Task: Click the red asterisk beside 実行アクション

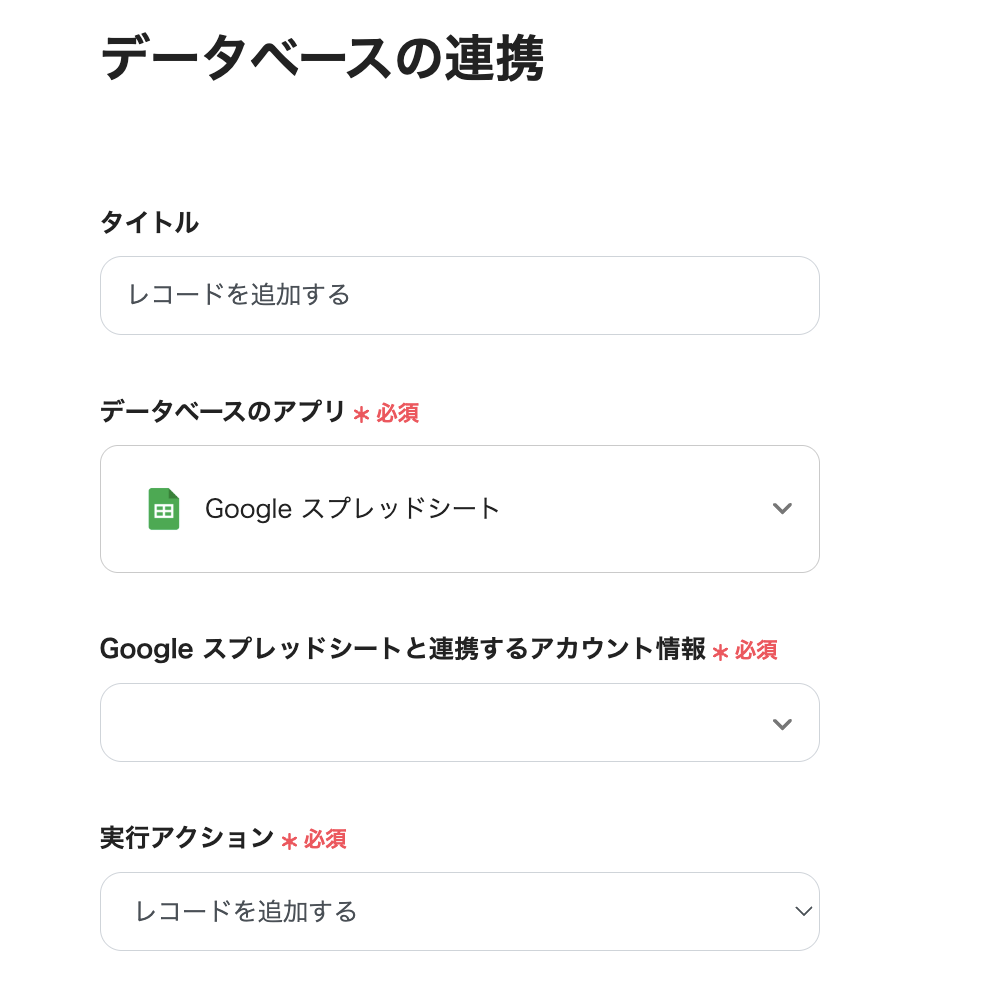Action: 289,841
